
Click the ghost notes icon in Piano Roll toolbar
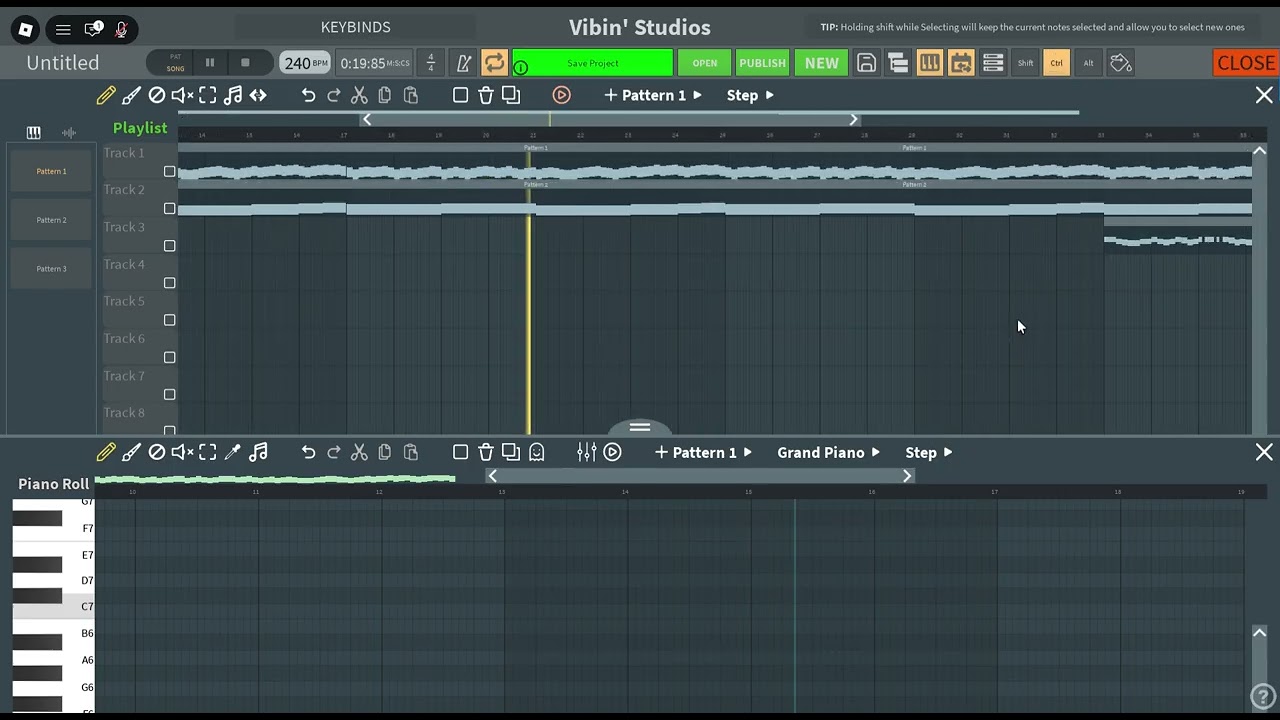(537, 452)
